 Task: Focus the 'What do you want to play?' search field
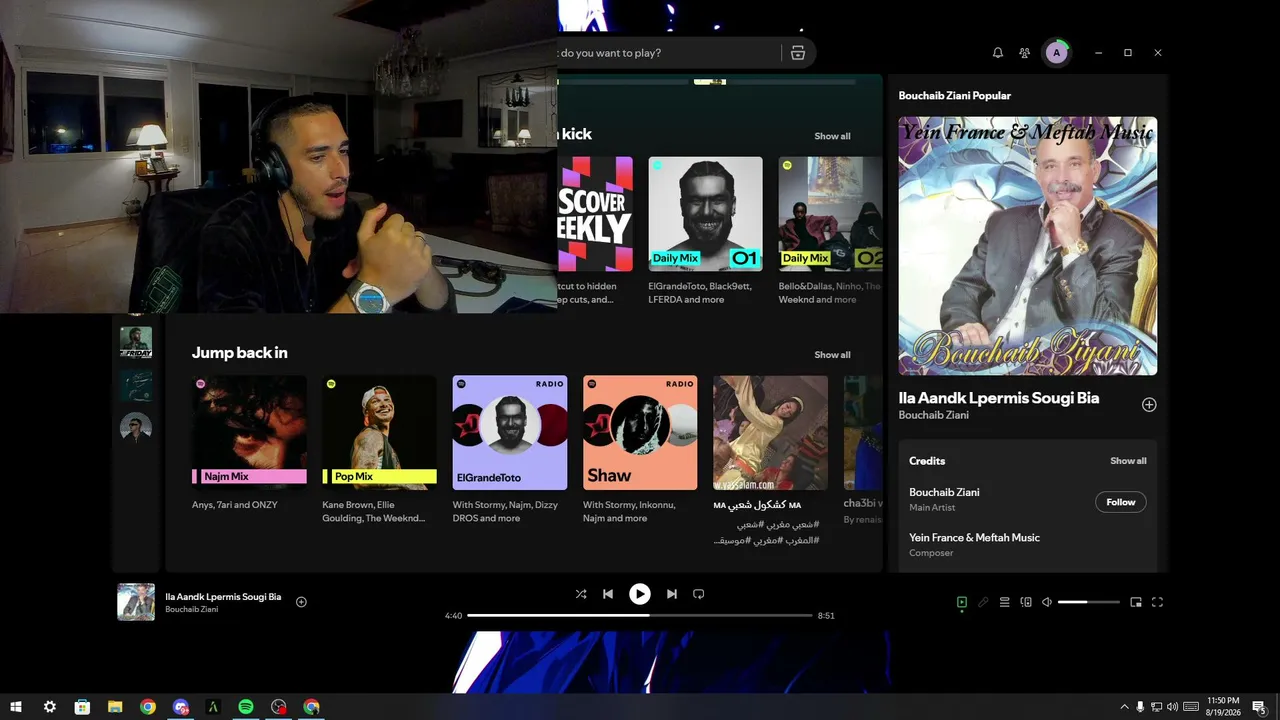click(668, 53)
